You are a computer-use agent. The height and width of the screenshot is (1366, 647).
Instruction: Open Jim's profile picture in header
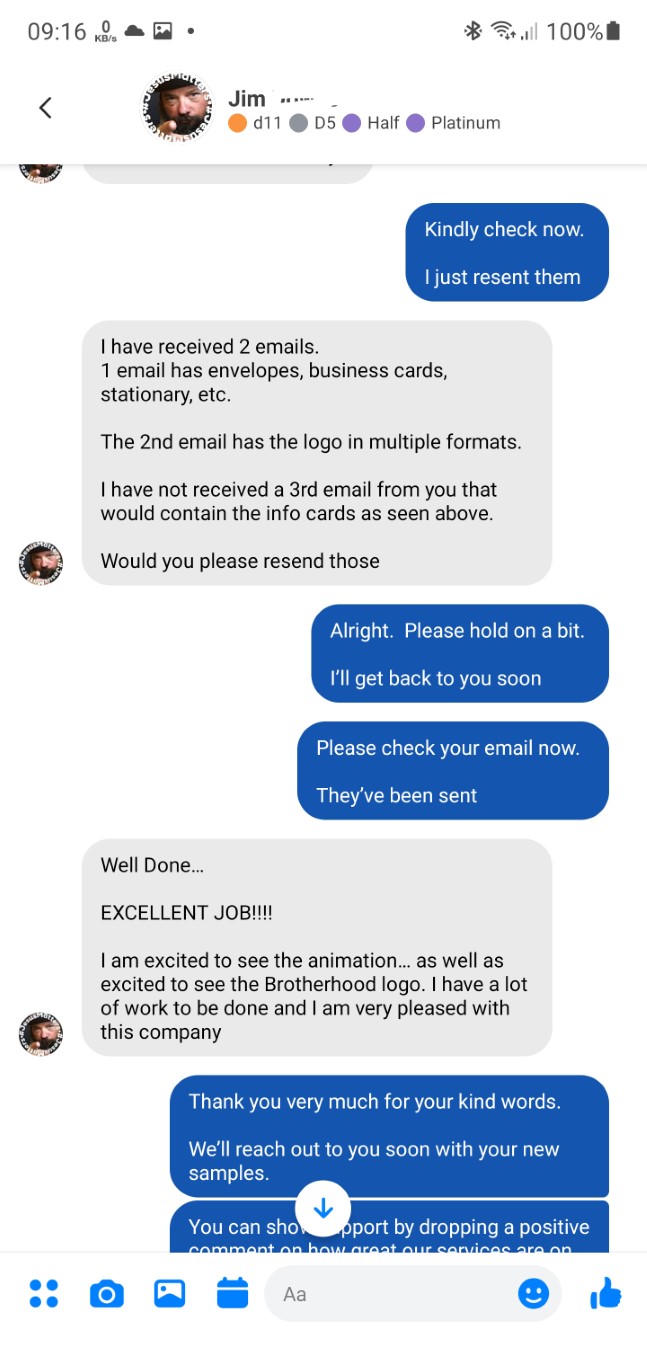point(177,108)
